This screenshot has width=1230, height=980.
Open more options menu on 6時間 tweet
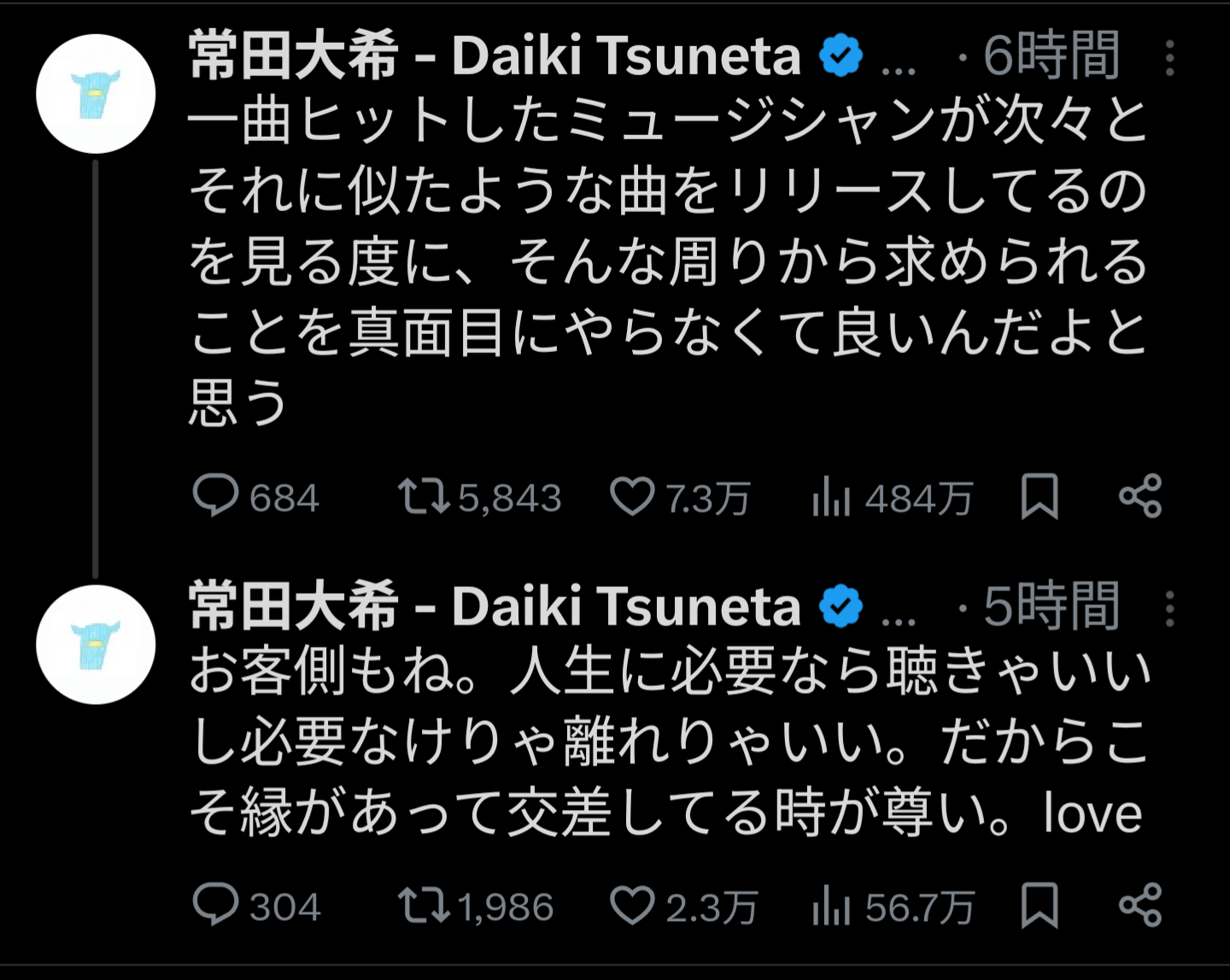1169,58
